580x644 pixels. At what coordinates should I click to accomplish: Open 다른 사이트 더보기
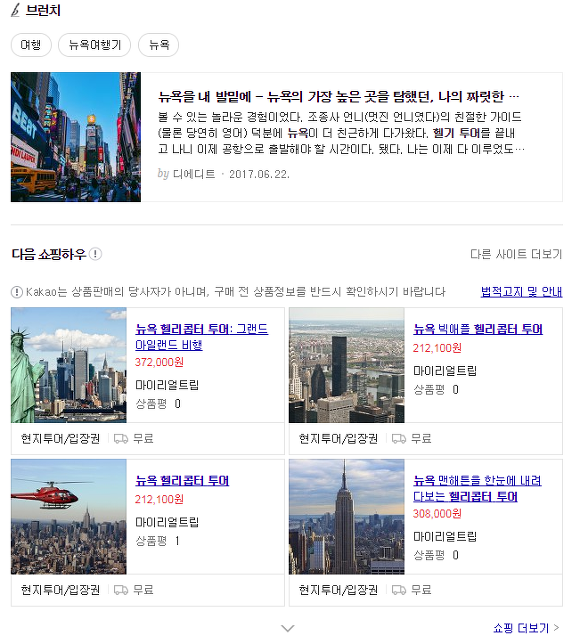pos(516,254)
